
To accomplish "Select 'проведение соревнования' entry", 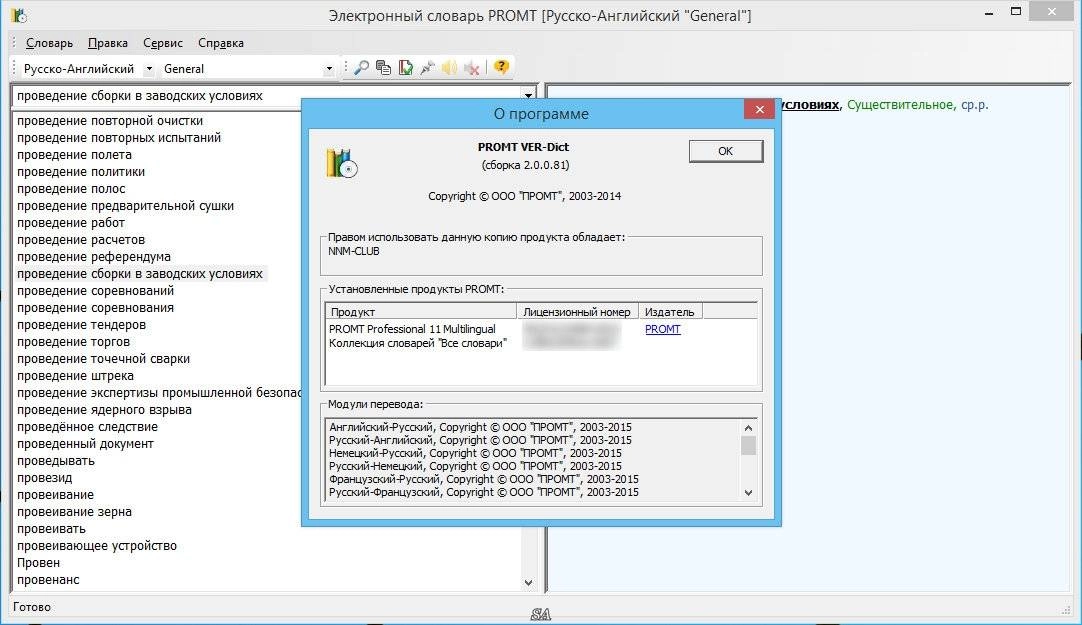I will [95, 308].
